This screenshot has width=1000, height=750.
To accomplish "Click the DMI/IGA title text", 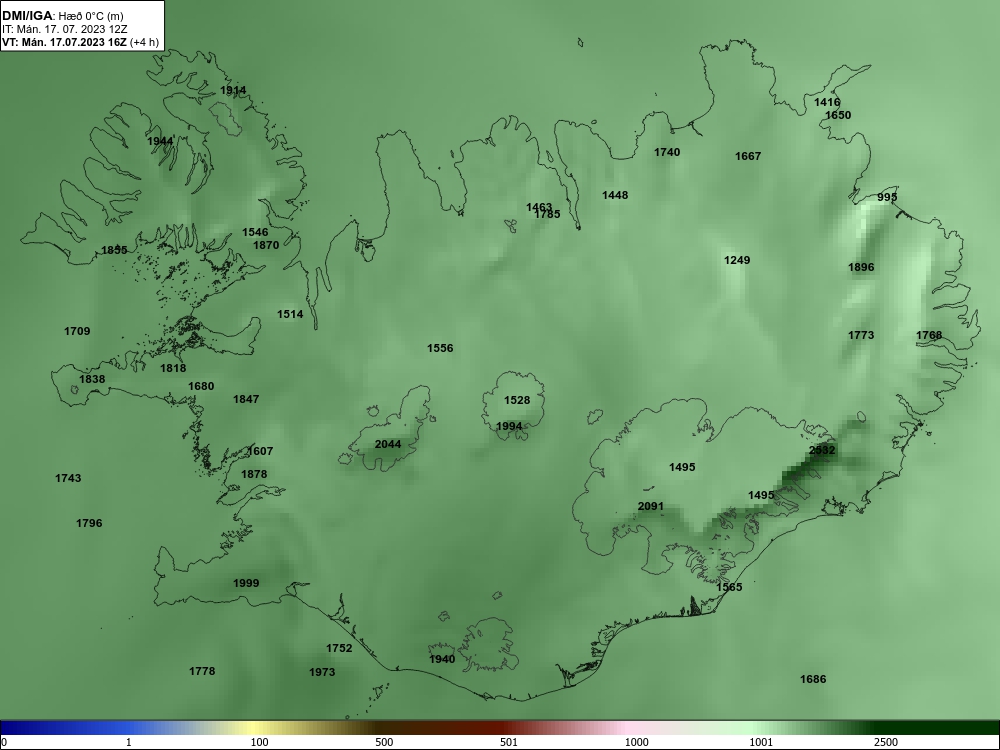I will click(x=27, y=15).
